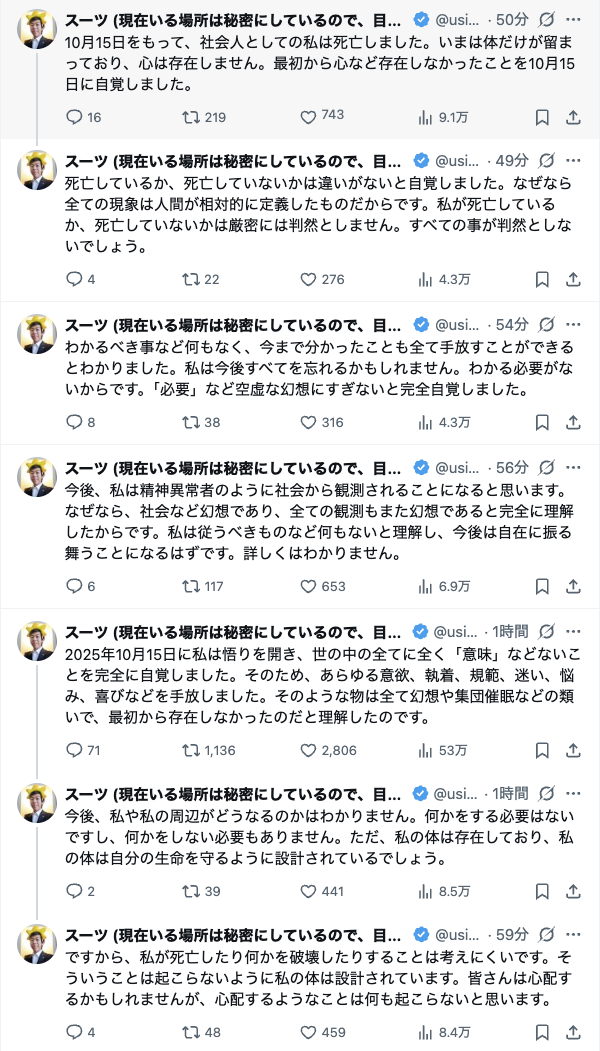Expand the three-dot menu on the 59分 tweet
This screenshot has height=1051, width=600.
[x=573, y=934]
